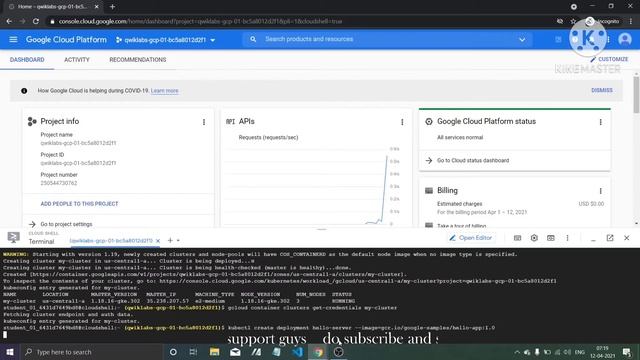Open Cloud Shell terminal settings gear

click(x=534, y=238)
